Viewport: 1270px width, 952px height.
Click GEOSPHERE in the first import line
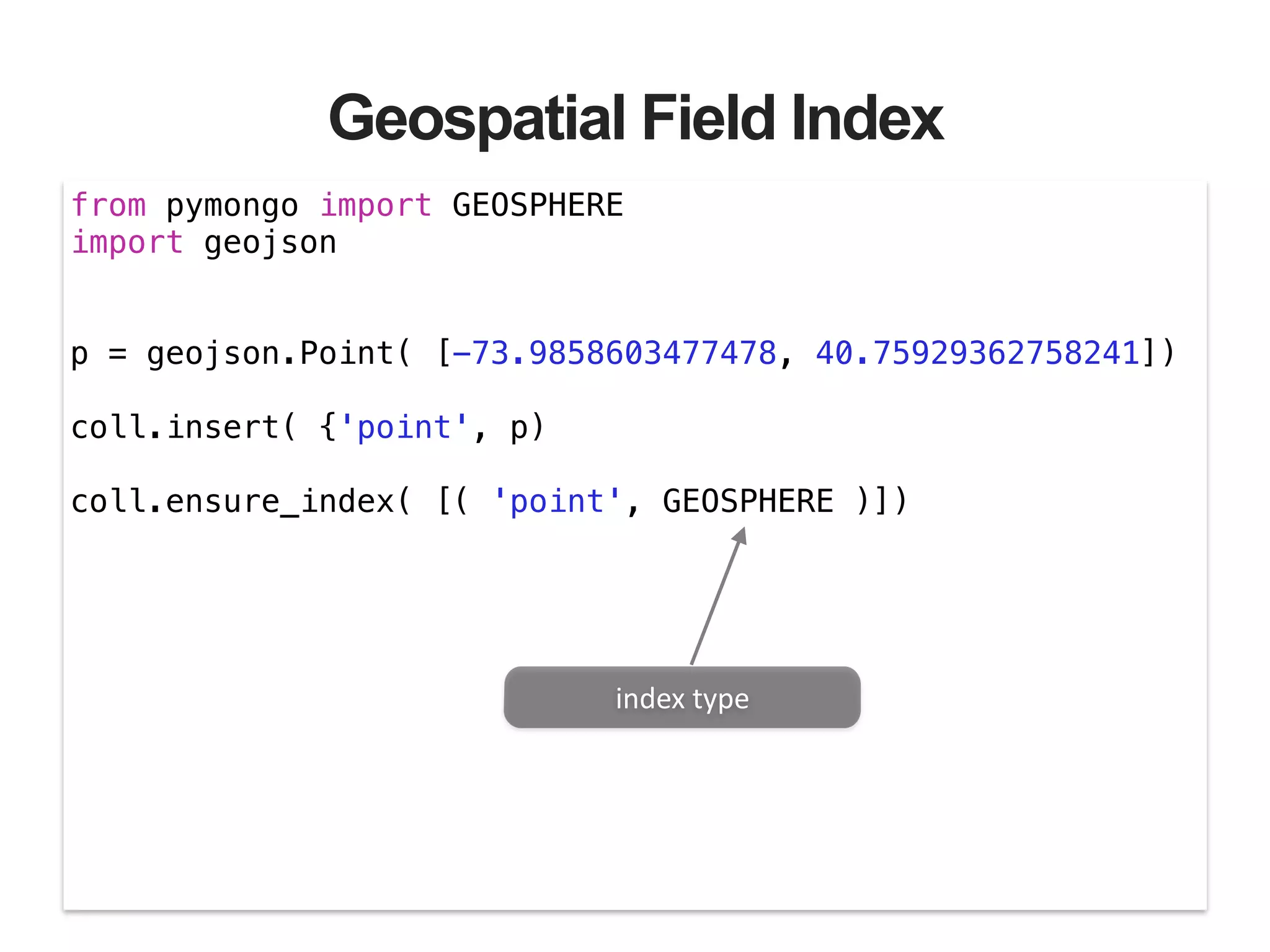click(x=537, y=205)
